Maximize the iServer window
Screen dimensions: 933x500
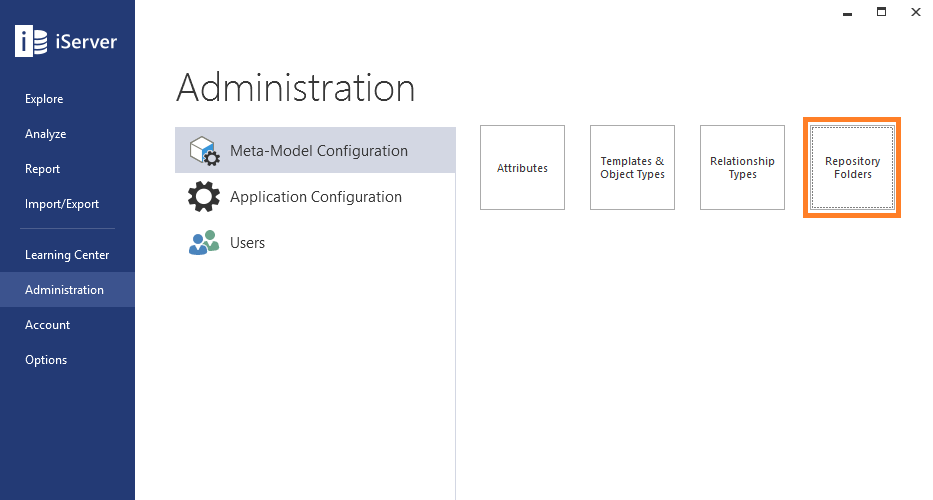881,12
